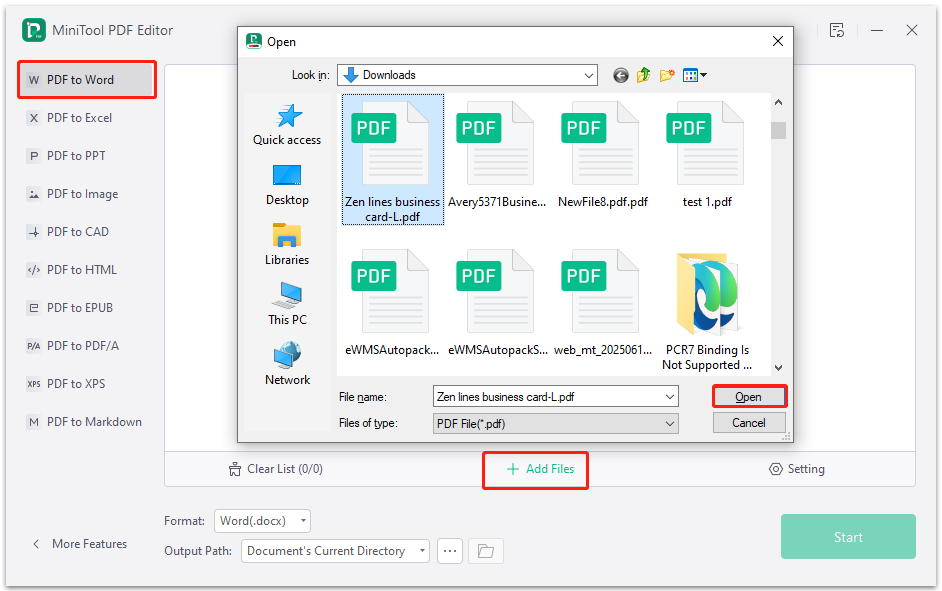Select PCR7 Binding Is Not Supported folder
Image resolution: width=942 pixels, height=591 pixels.
point(707,311)
